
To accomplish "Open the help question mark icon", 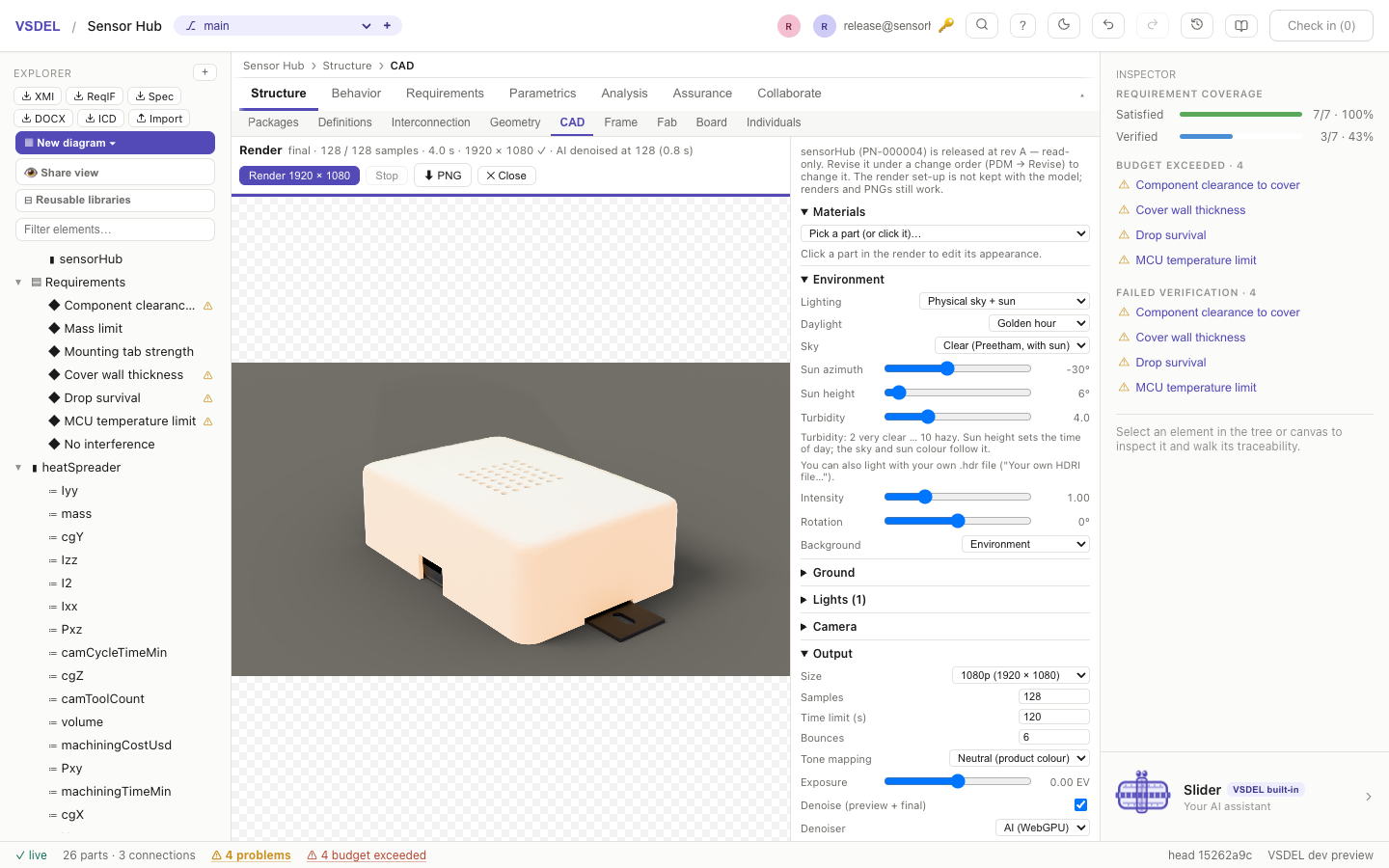I will [x=1023, y=26].
